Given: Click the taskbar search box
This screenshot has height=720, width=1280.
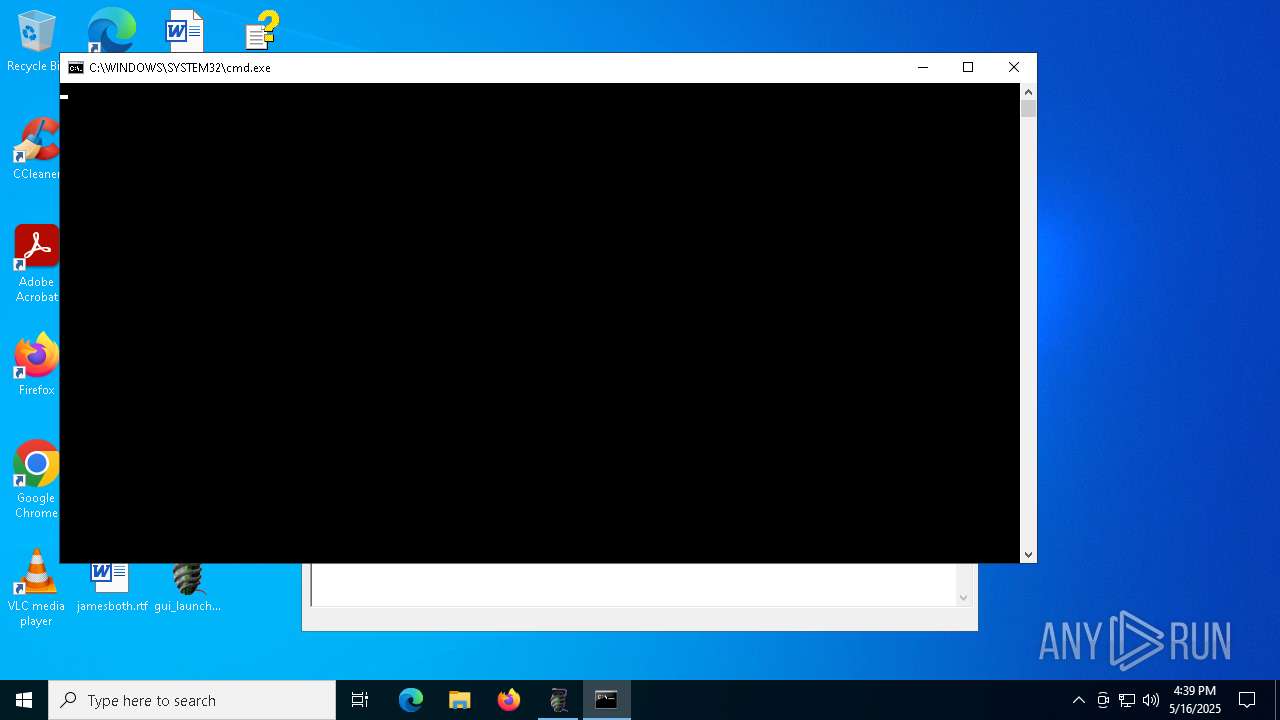Looking at the screenshot, I should 192,700.
